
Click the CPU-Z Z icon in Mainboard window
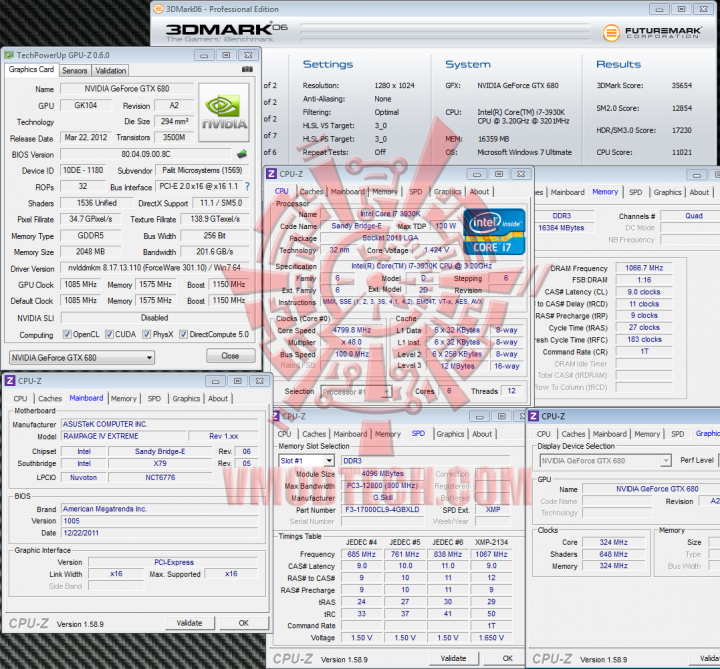click(9, 381)
